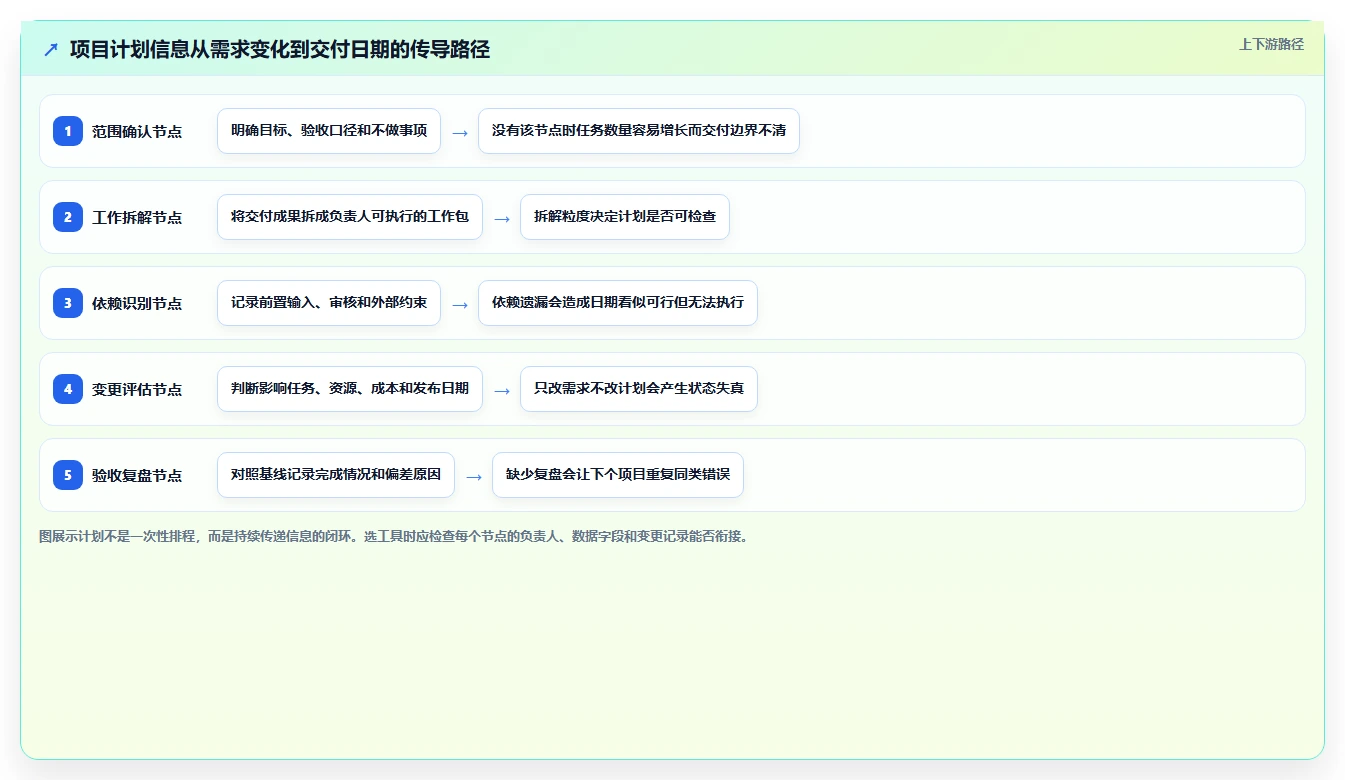Click the box 明确目标、验收口径和不做事项
1345x780 pixels.
tap(329, 131)
